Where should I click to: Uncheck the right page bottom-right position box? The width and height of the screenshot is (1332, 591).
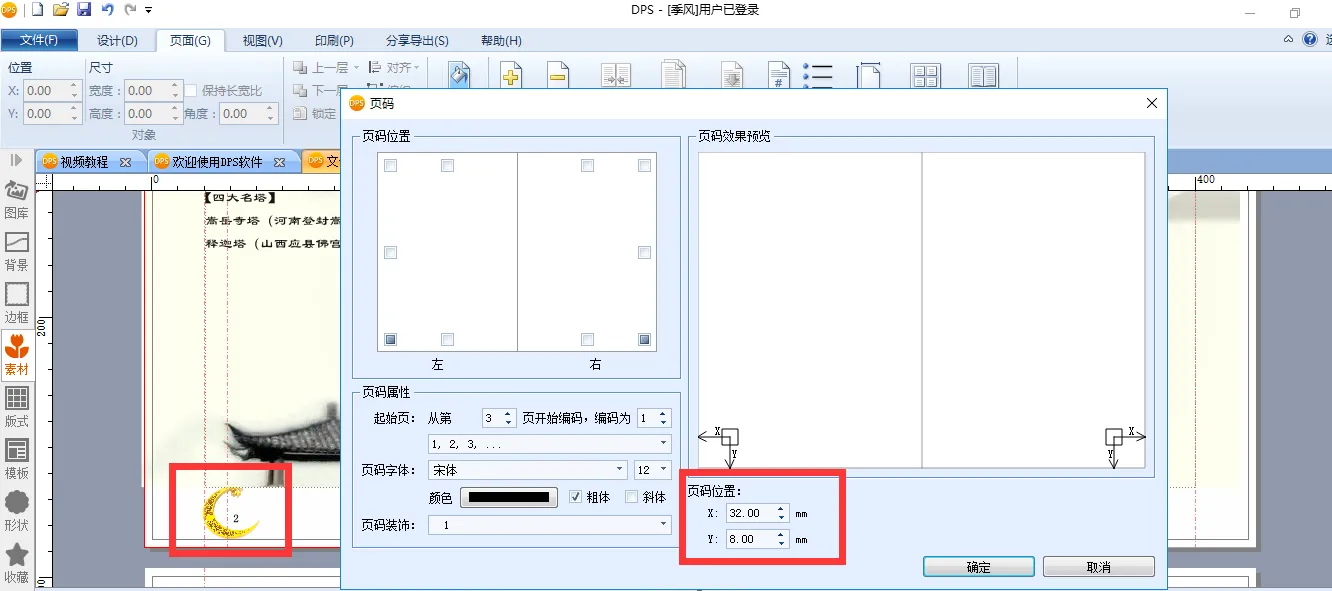[645, 340]
